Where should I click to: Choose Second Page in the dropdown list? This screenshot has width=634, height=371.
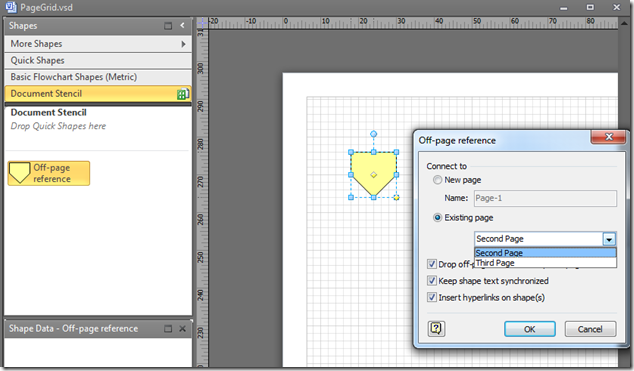pyautogui.click(x=545, y=253)
